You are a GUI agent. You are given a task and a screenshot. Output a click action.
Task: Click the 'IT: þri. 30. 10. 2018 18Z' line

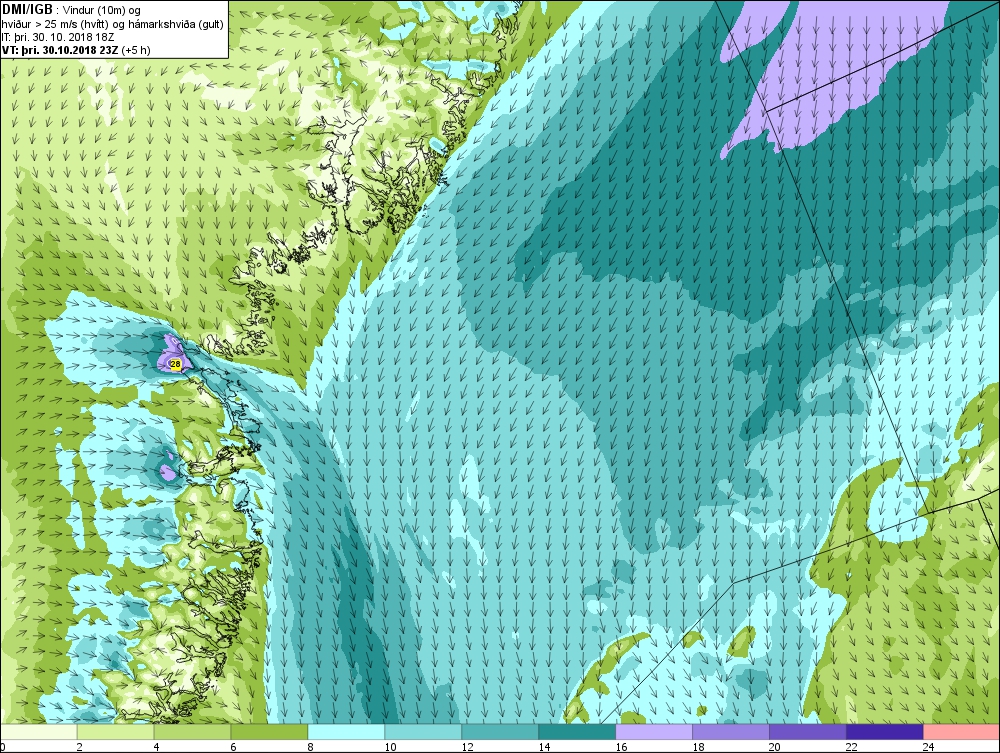(x=58, y=37)
